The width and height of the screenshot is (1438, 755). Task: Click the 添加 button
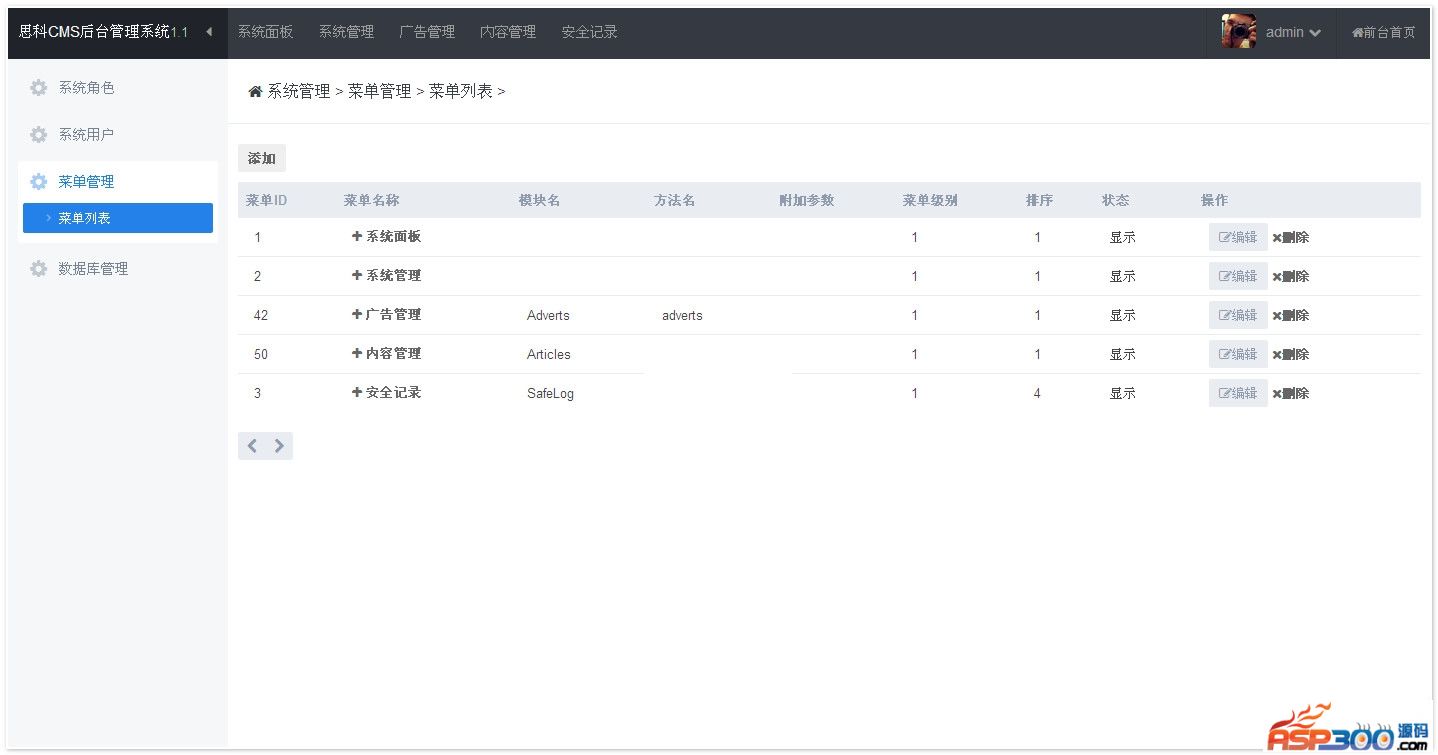pyautogui.click(x=262, y=158)
